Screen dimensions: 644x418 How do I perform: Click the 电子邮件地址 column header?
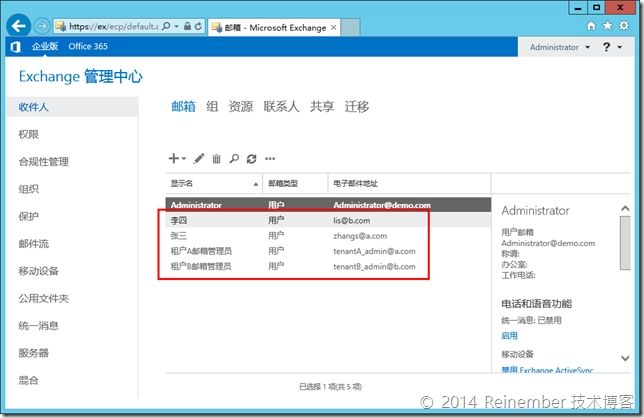409,184
